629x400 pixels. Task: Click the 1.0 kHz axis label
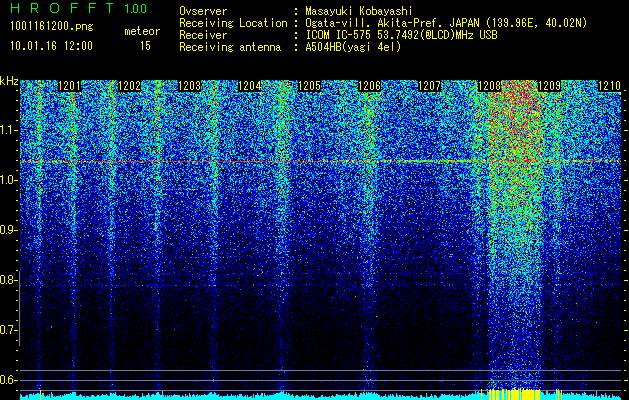tap(8, 180)
